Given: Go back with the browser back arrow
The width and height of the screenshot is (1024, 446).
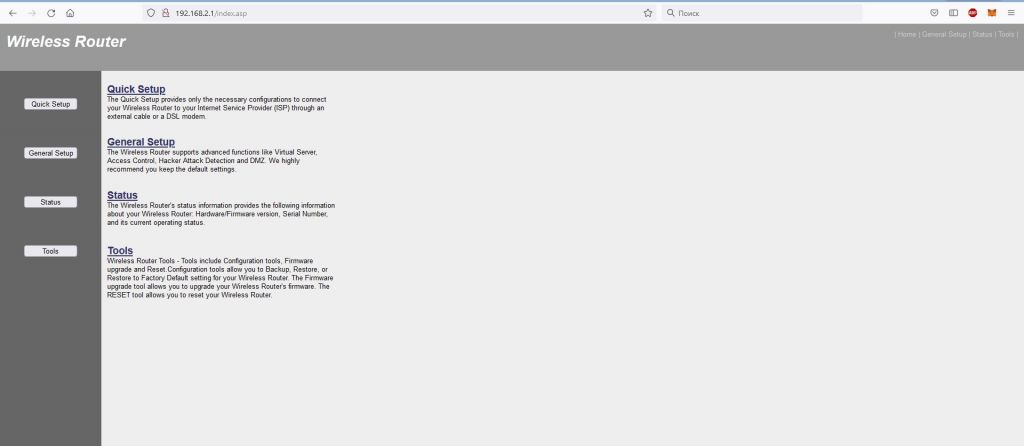Looking at the screenshot, I should pos(12,13).
